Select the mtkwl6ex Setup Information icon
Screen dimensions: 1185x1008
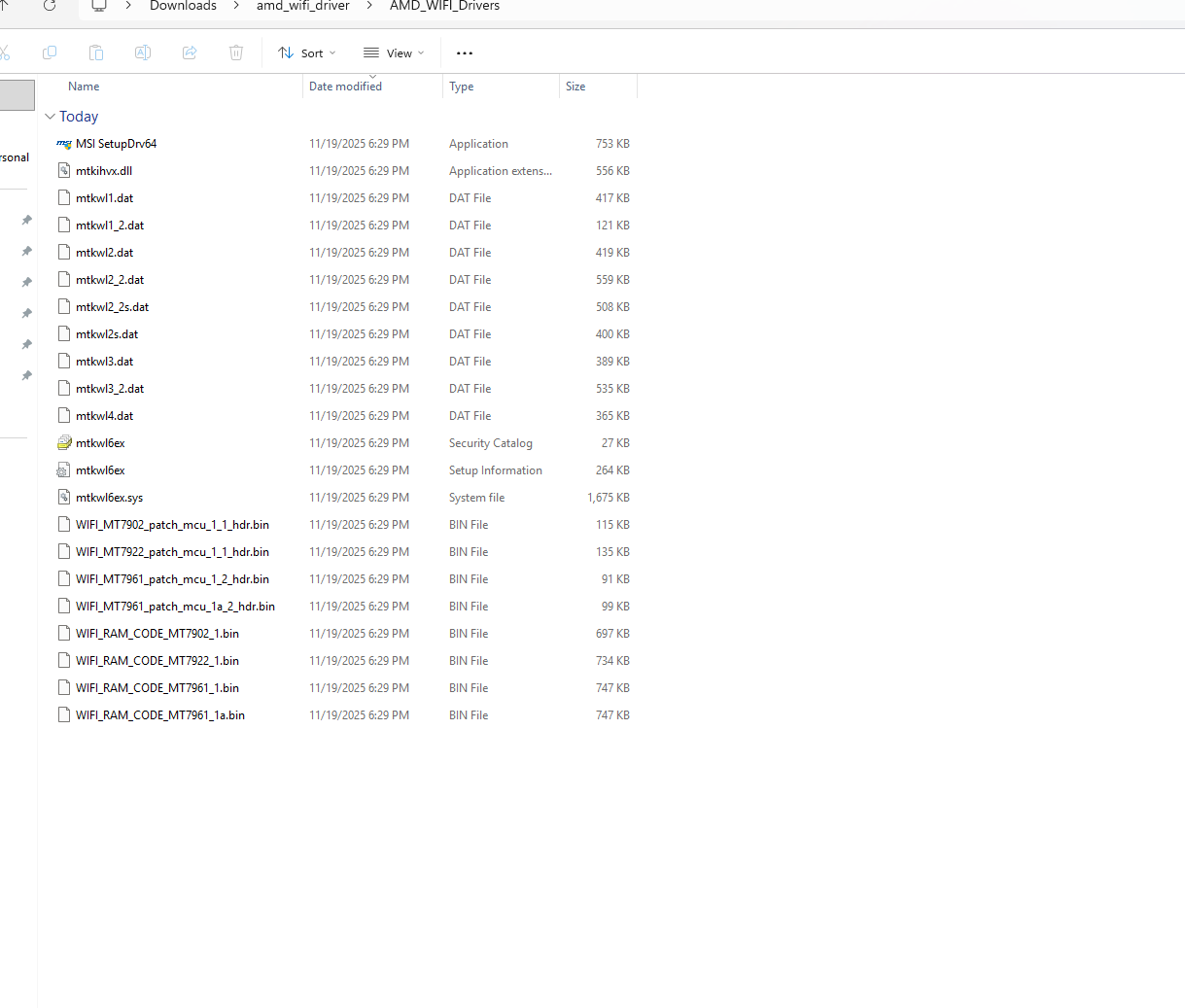pos(64,470)
